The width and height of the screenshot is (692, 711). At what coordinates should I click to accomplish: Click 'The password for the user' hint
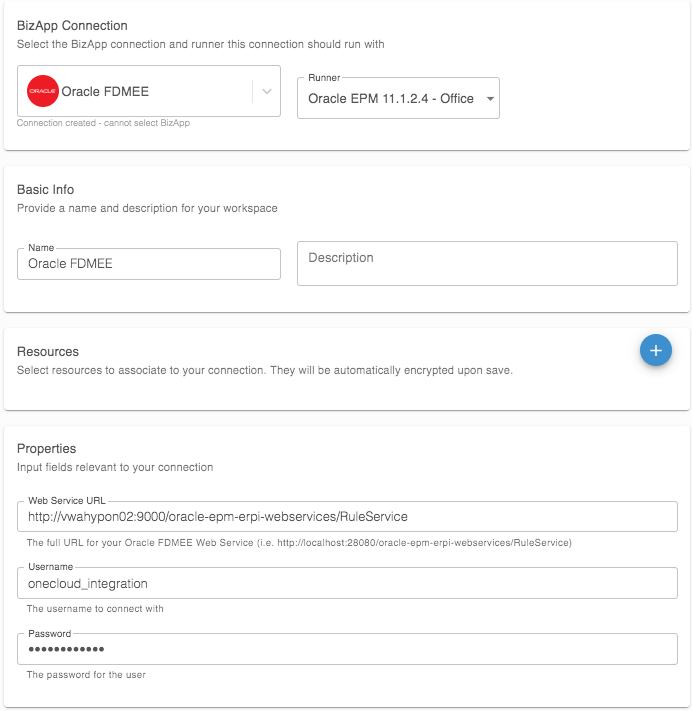coord(86,675)
